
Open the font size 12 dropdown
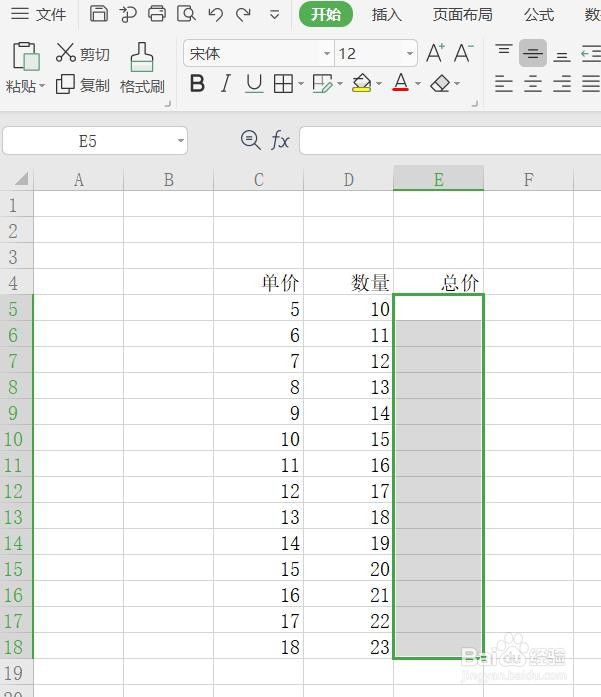click(409, 53)
